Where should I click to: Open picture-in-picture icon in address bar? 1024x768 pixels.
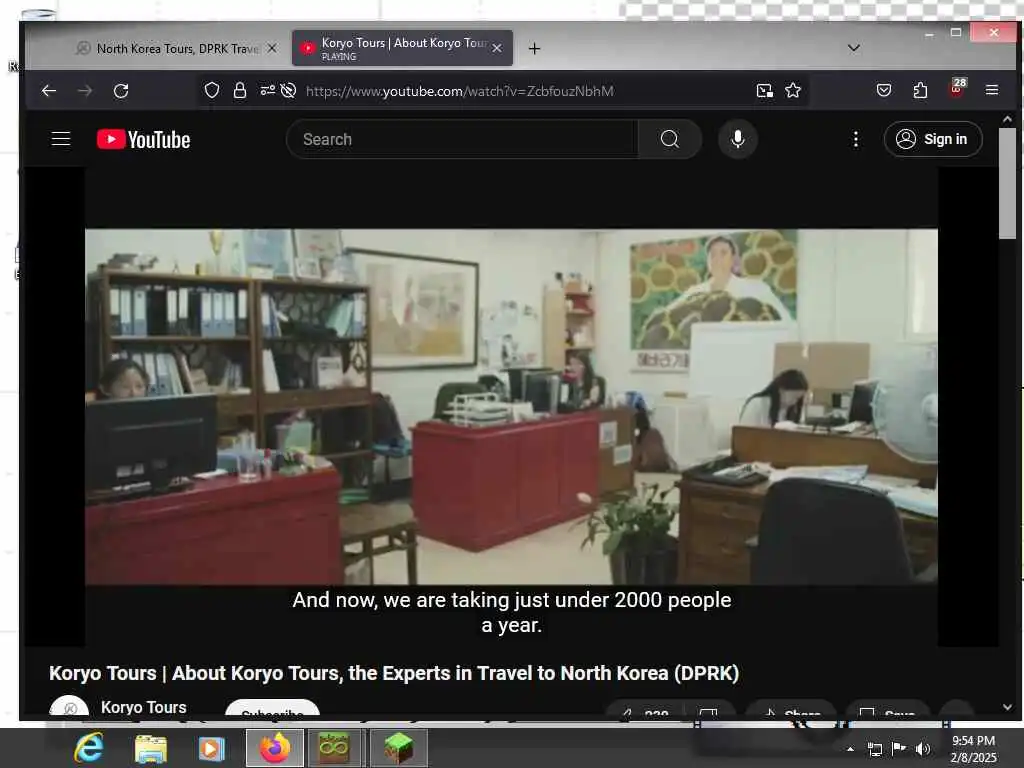765,91
